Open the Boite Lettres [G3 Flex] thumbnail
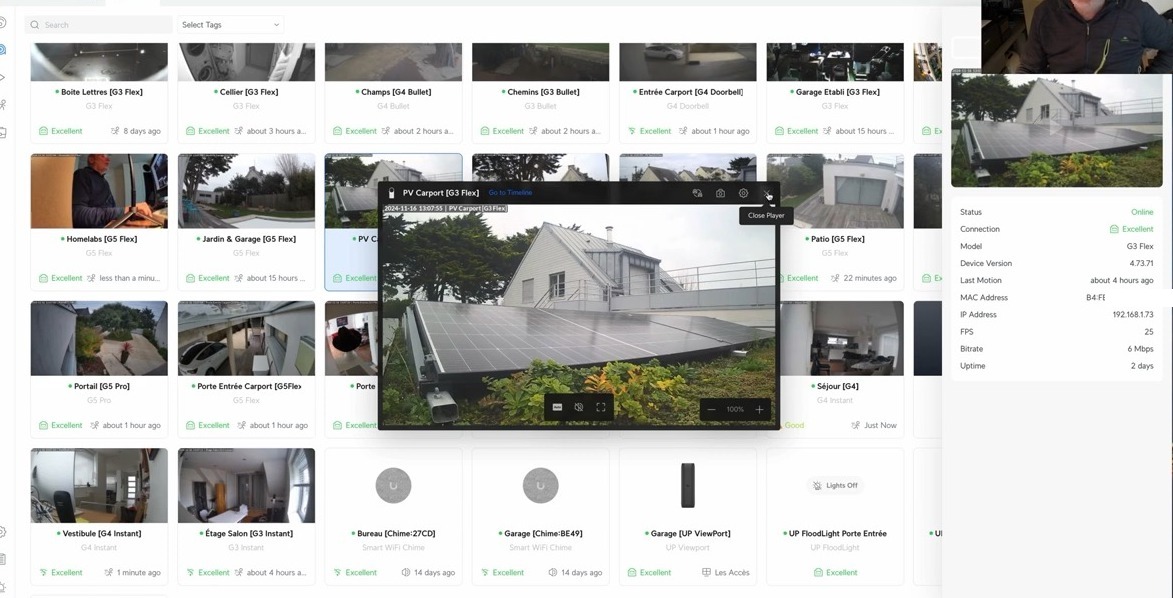Screen dimensions: 1173x598 (x=99, y=61)
